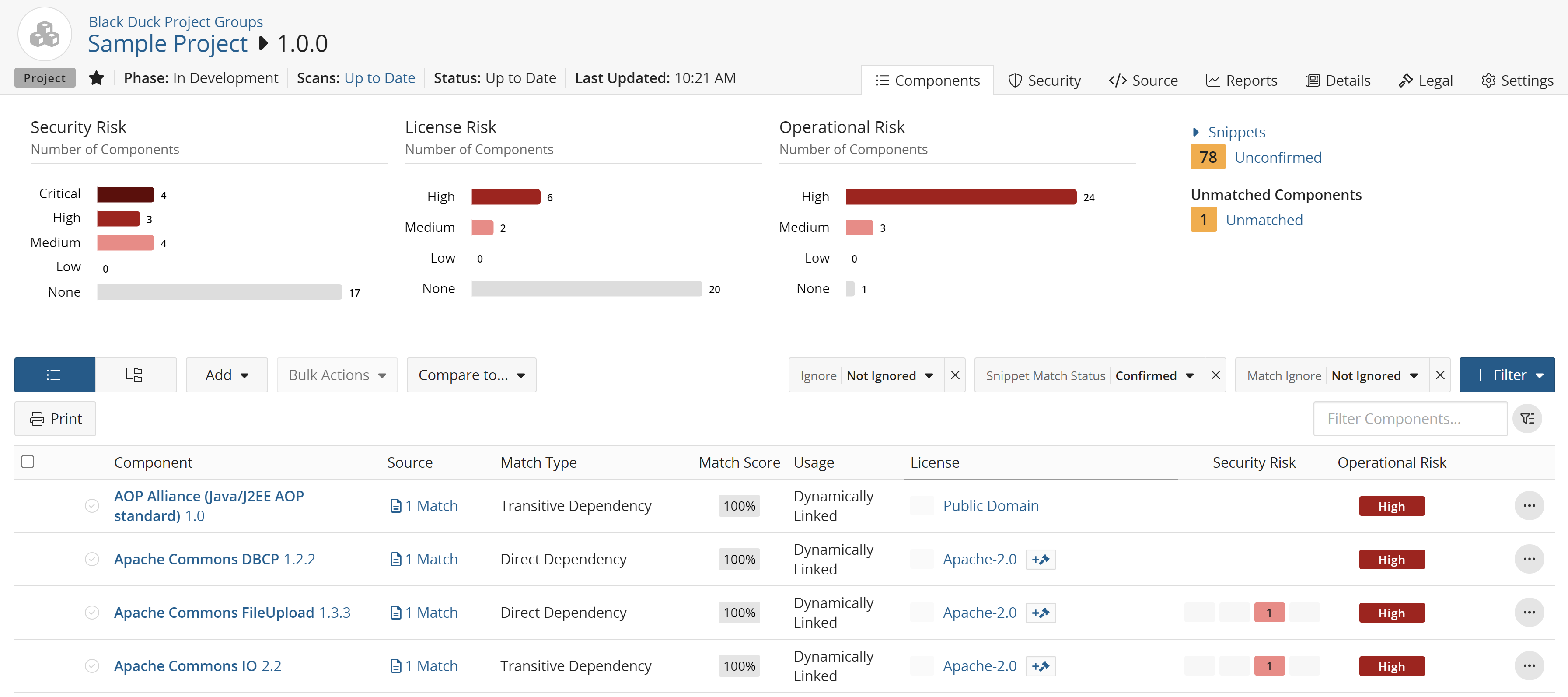
Task: Click license edit icon for Apache Commons DBCP
Action: pos(1041,560)
